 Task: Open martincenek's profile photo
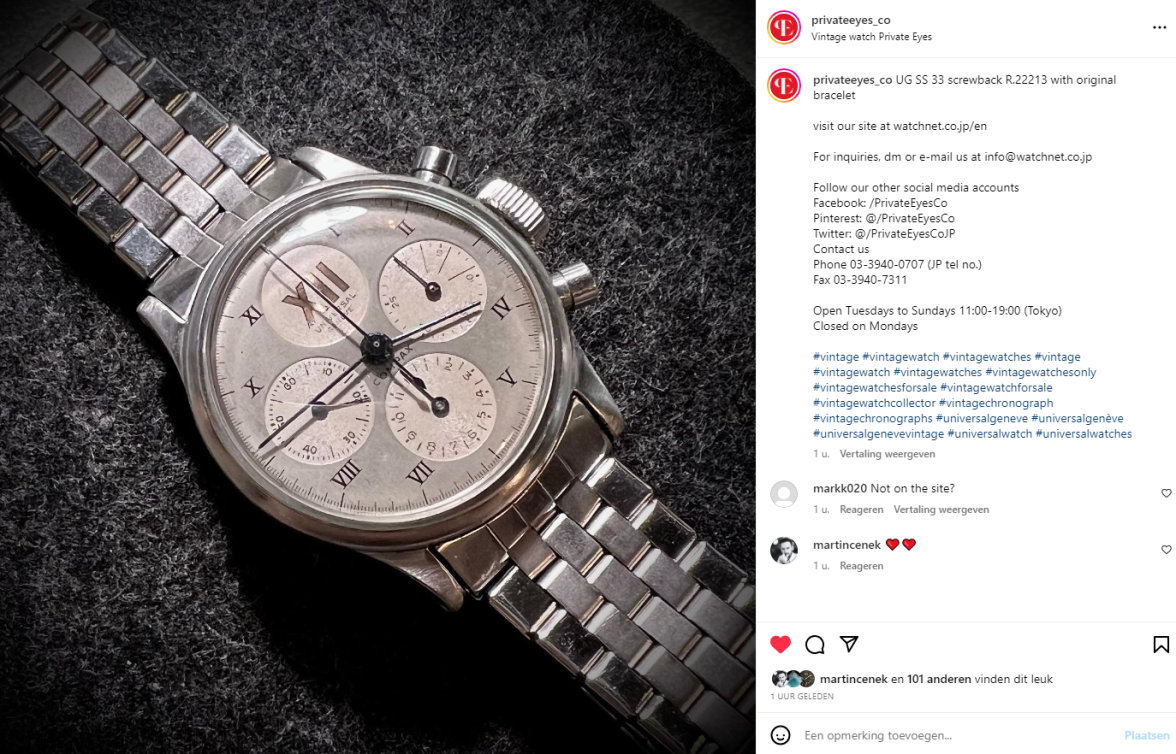784,551
